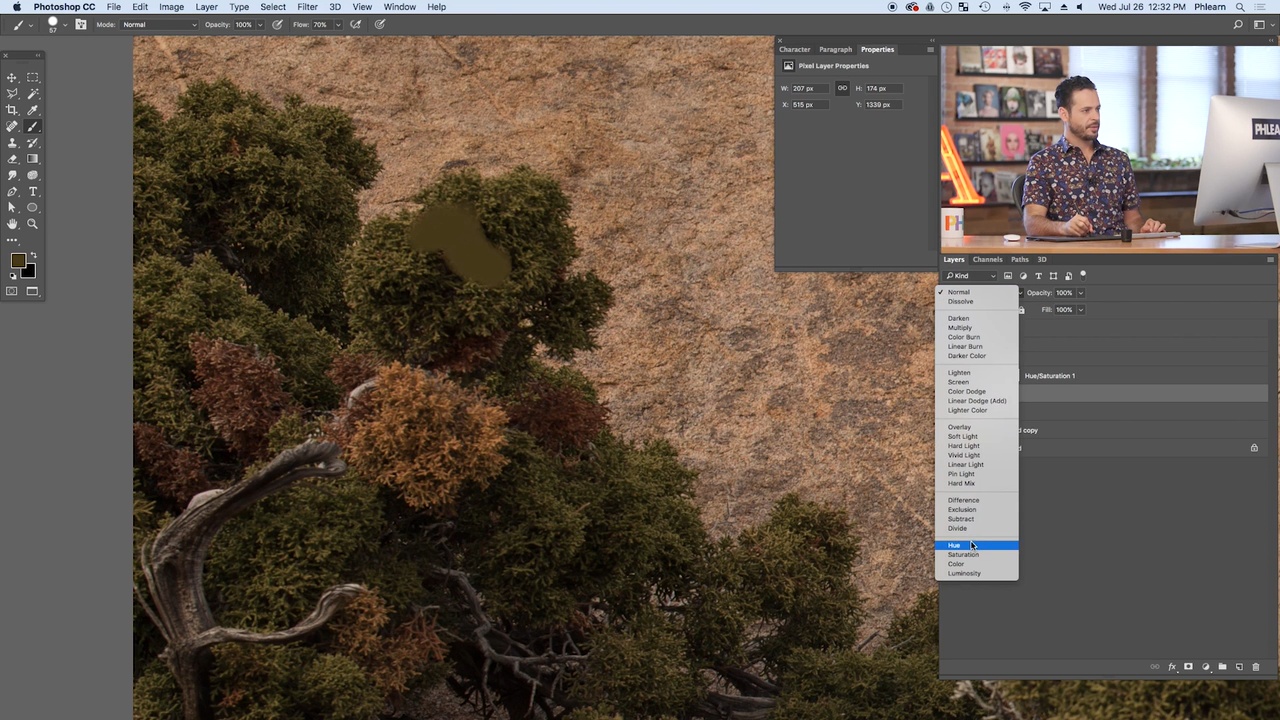The width and height of the screenshot is (1280, 720).
Task: Toggle link between width and height
Action: 842,88
